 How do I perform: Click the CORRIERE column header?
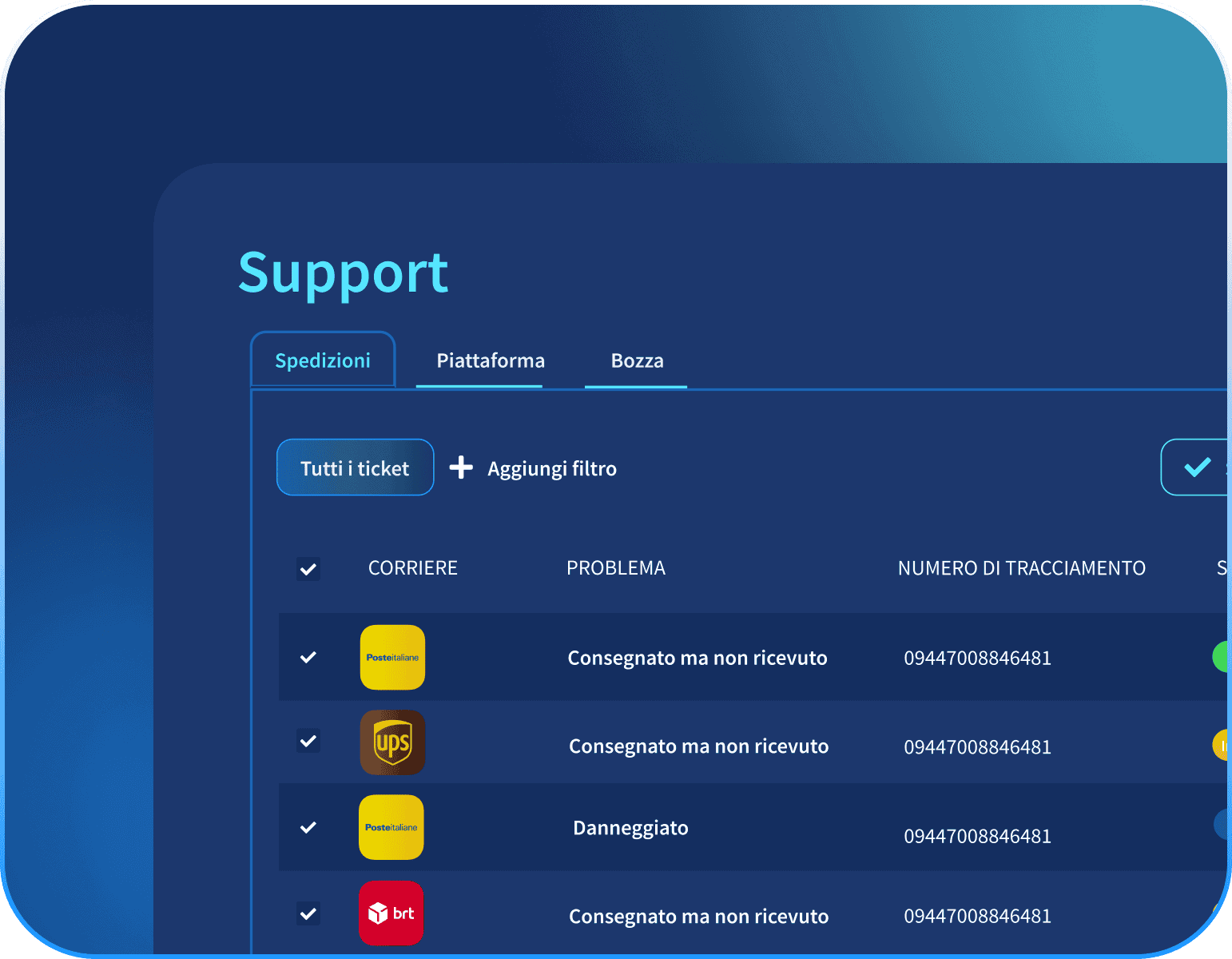(413, 568)
